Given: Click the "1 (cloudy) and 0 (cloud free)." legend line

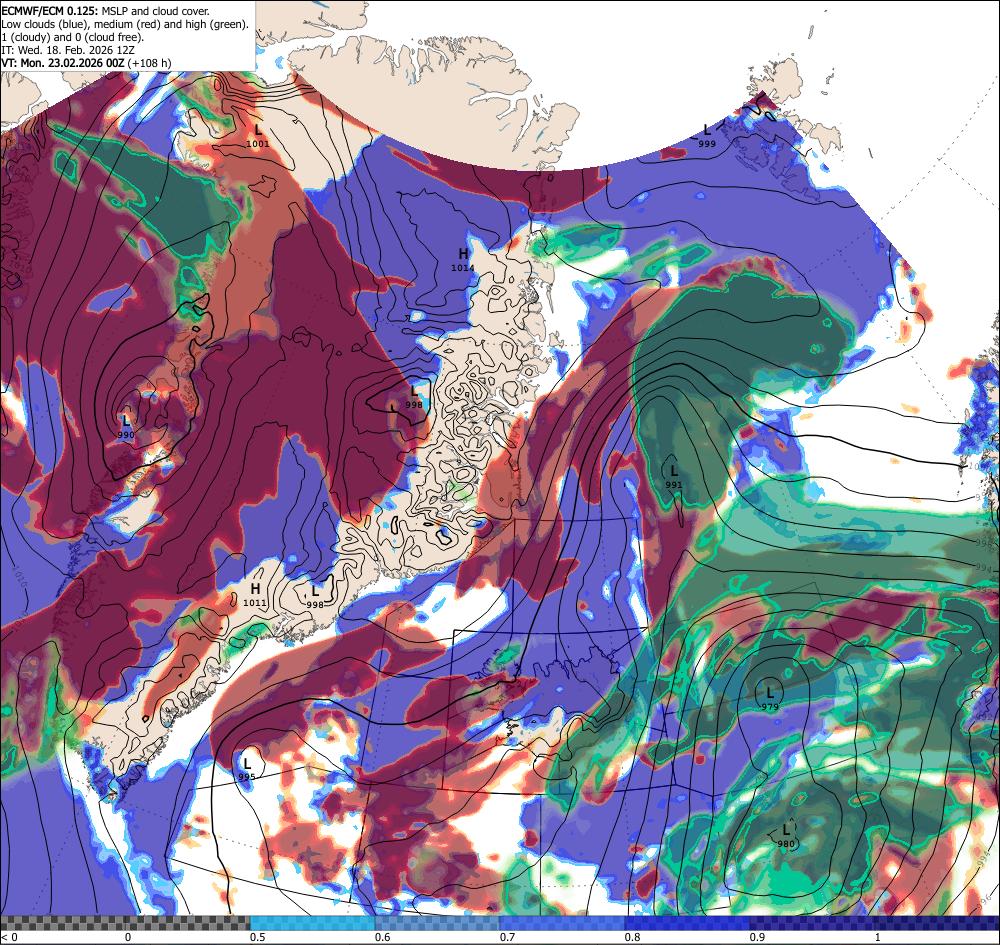Looking at the screenshot, I should click(x=73, y=37).
